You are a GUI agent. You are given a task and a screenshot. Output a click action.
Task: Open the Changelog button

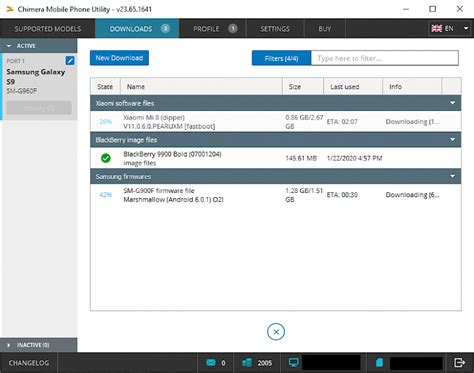click(x=29, y=363)
